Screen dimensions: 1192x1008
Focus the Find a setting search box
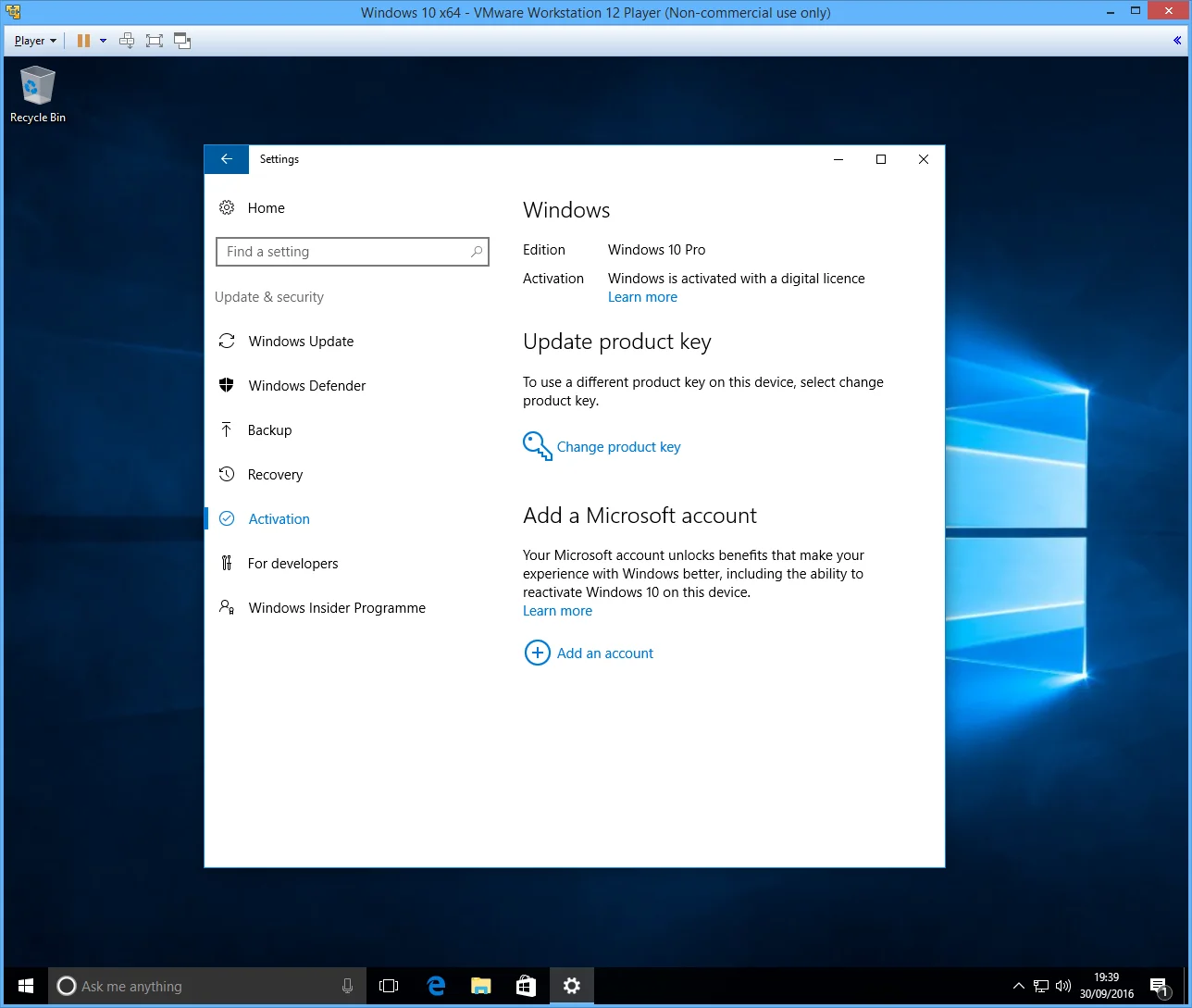point(352,252)
